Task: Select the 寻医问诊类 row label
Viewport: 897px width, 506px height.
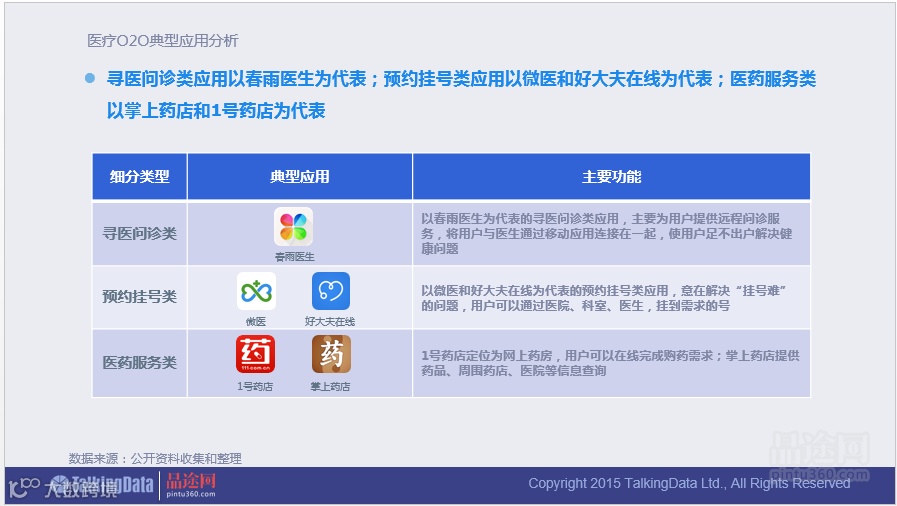Action: [x=140, y=234]
